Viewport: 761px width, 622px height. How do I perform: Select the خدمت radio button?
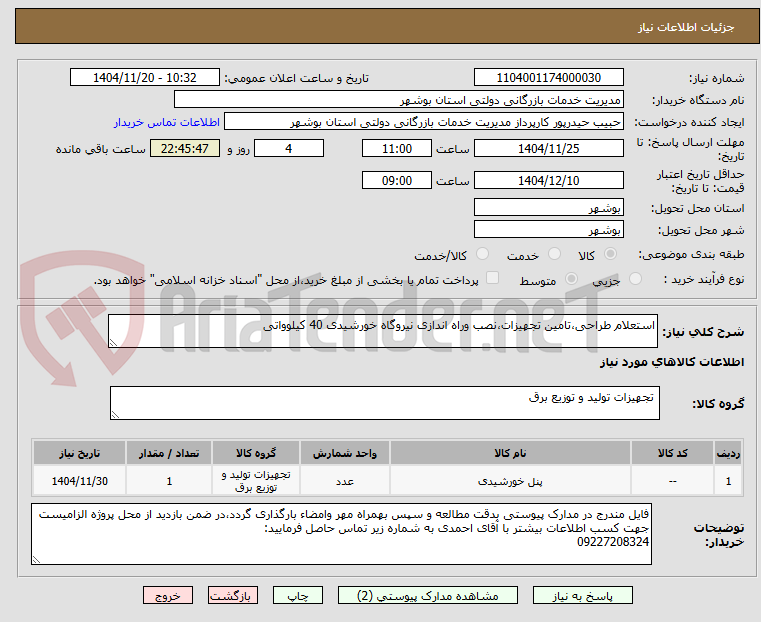(554, 254)
